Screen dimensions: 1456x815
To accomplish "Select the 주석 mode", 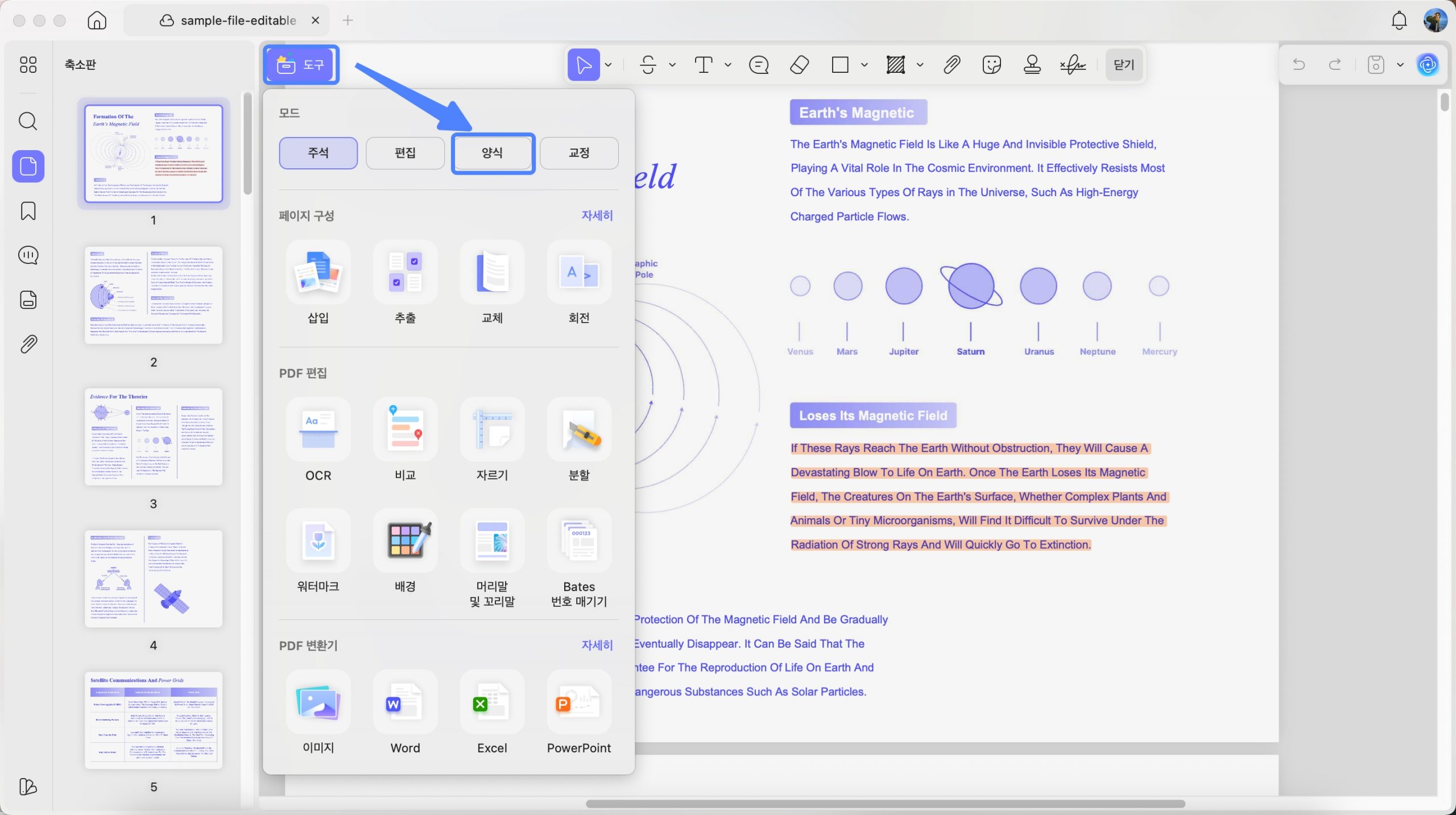I will (318, 153).
